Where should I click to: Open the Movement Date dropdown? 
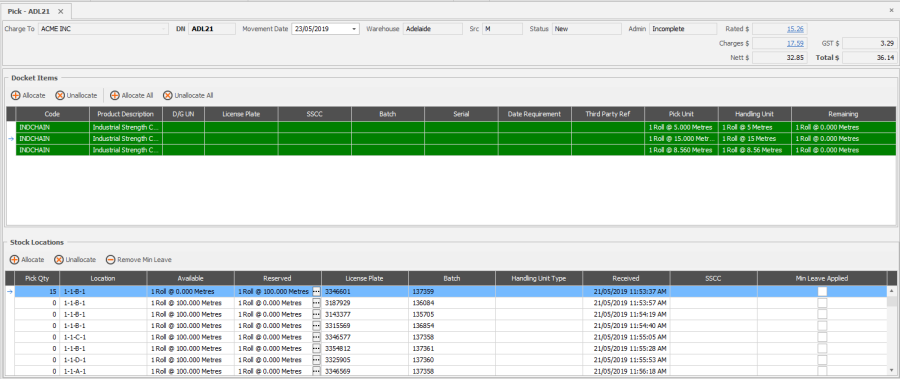pos(354,29)
